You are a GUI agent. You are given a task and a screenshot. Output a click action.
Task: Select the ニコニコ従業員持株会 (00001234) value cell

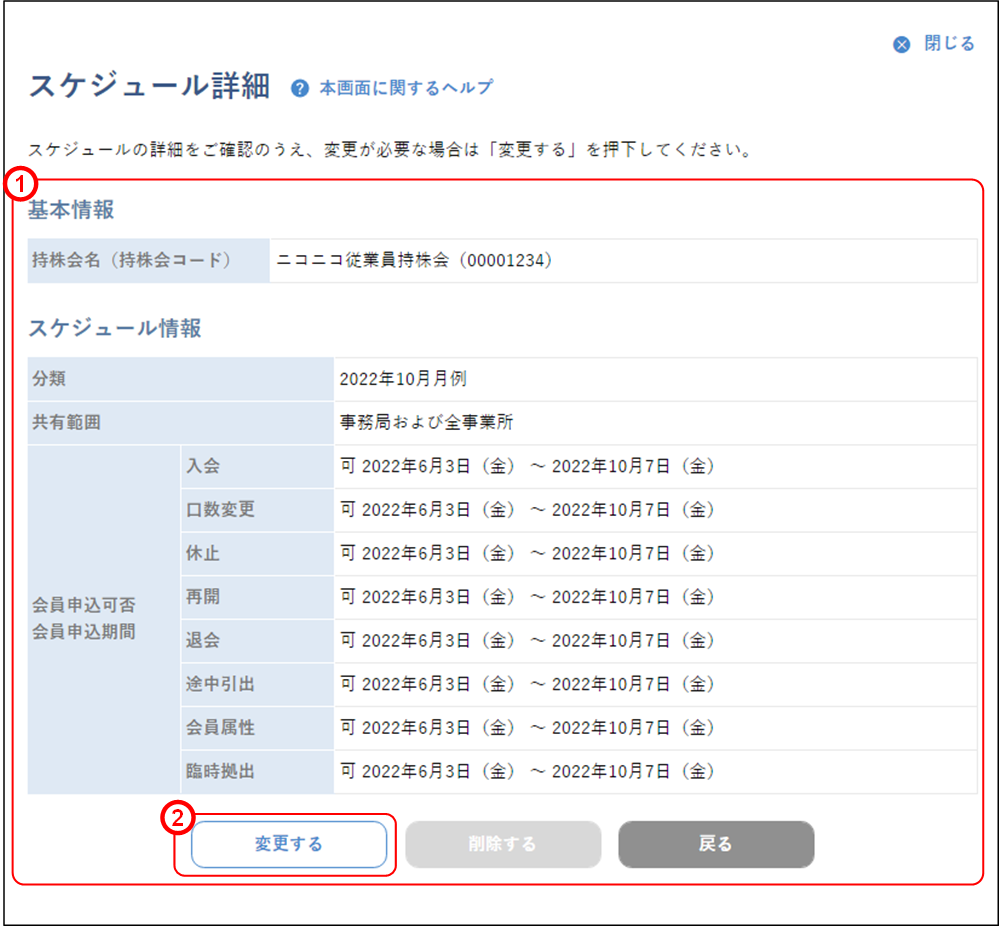pos(414,261)
